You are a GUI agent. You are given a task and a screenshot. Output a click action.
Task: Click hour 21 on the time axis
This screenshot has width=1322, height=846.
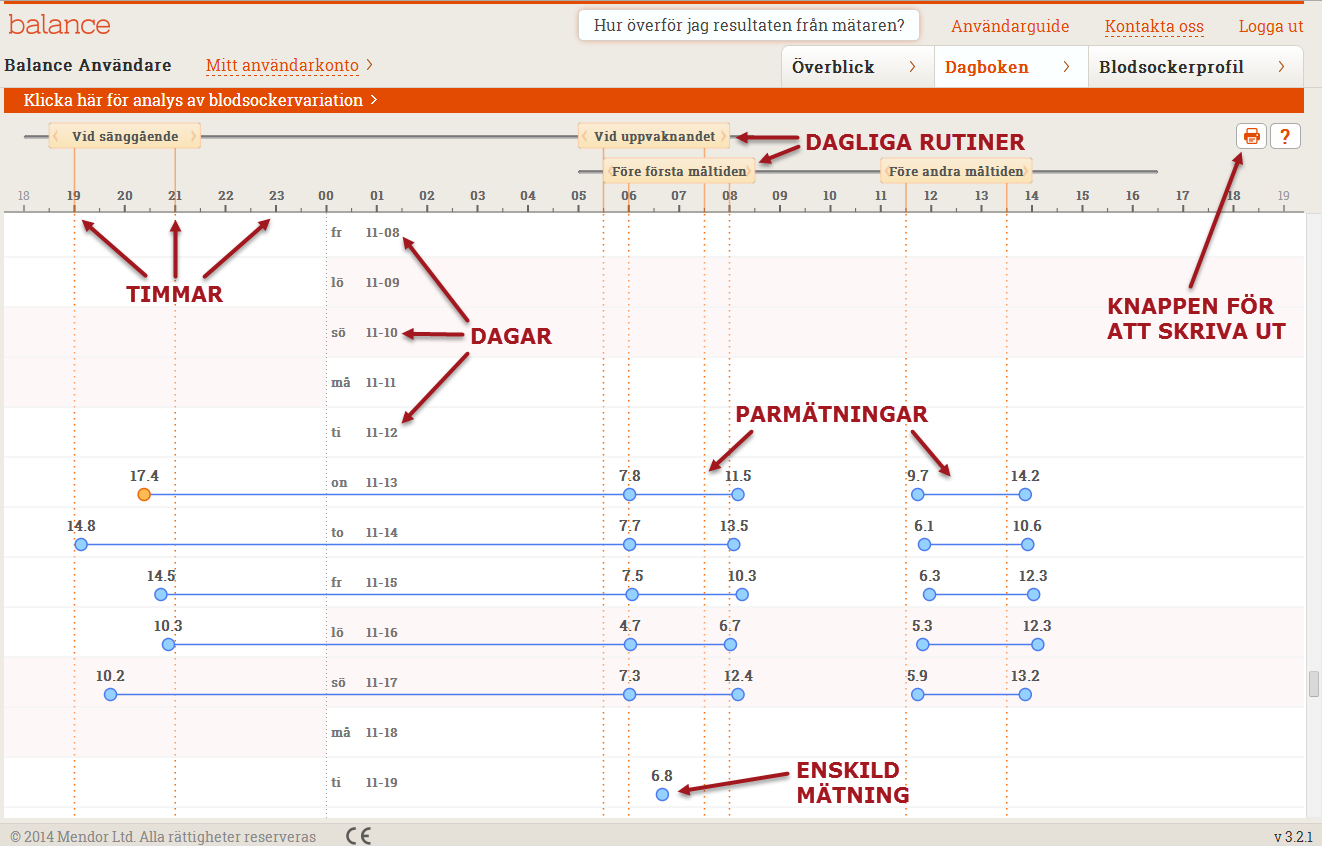[175, 196]
